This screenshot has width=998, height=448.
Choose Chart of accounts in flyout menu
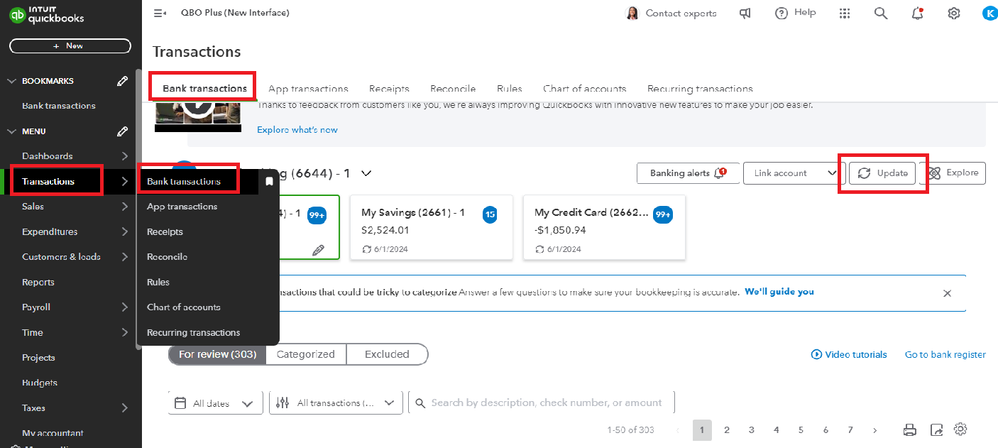point(184,307)
